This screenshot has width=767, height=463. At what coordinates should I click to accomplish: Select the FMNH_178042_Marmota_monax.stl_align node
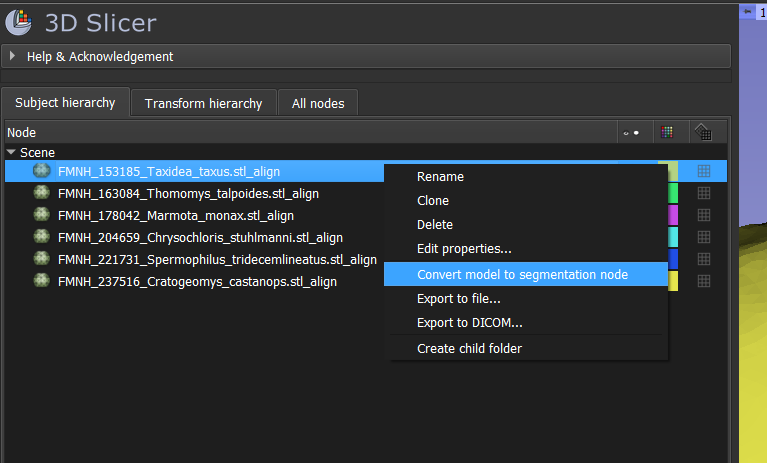click(176, 216)
